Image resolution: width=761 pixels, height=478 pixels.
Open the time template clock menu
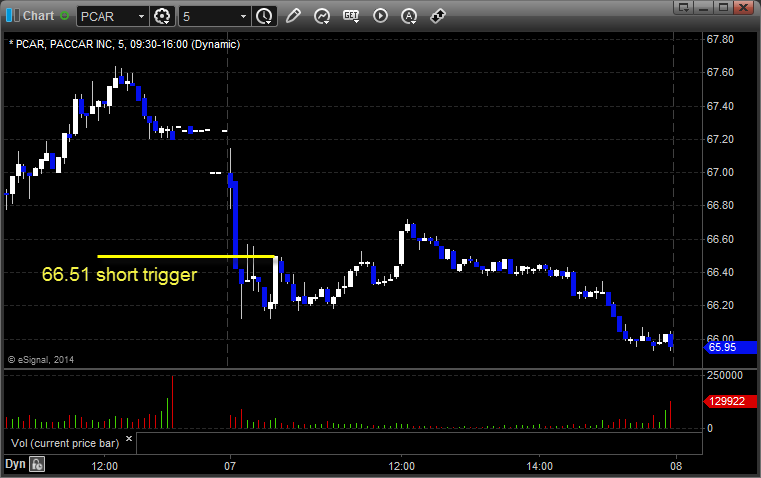265,16
